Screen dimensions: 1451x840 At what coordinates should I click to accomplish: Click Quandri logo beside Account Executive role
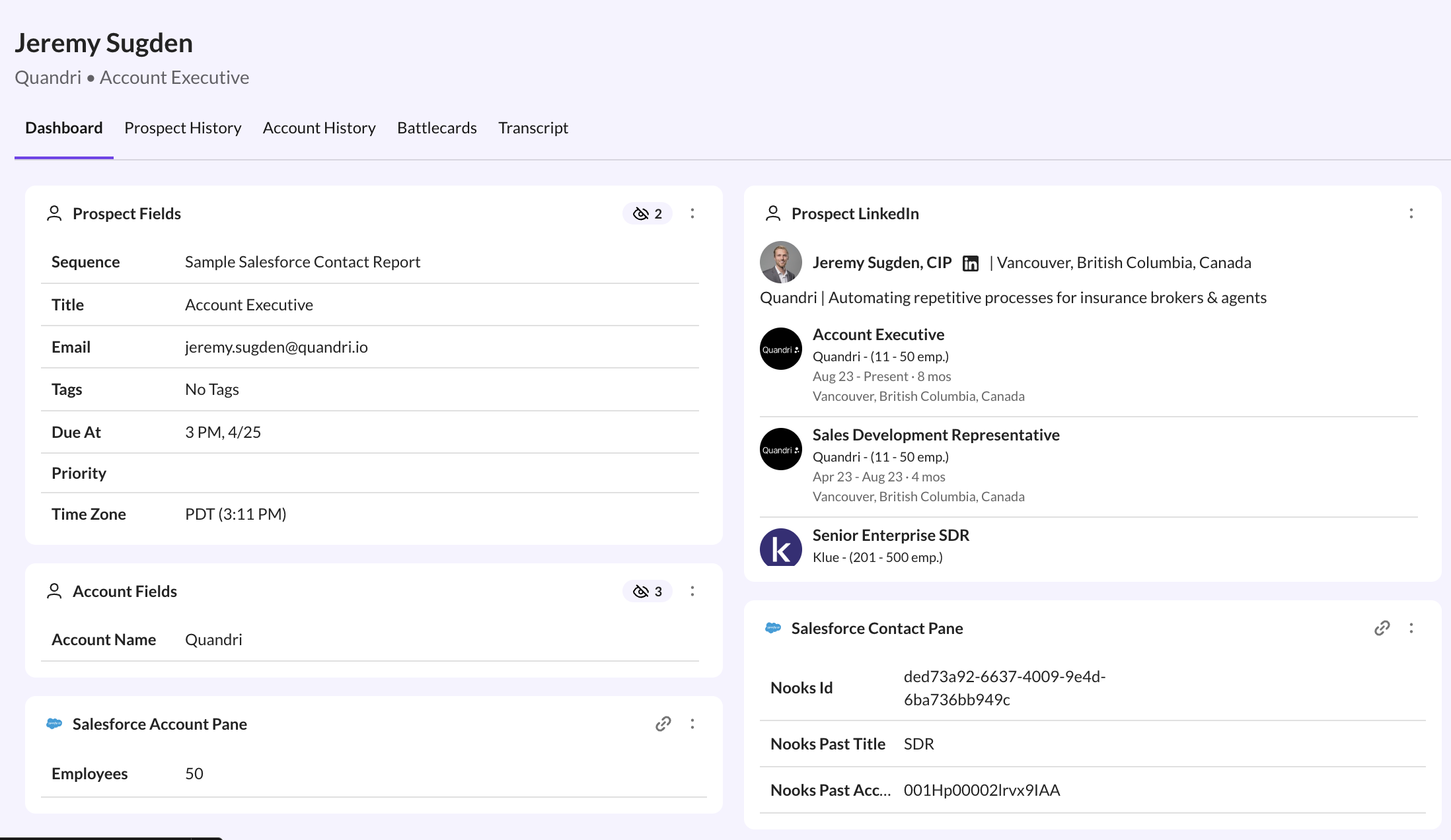pyautogui.click(x=781, y=349)
